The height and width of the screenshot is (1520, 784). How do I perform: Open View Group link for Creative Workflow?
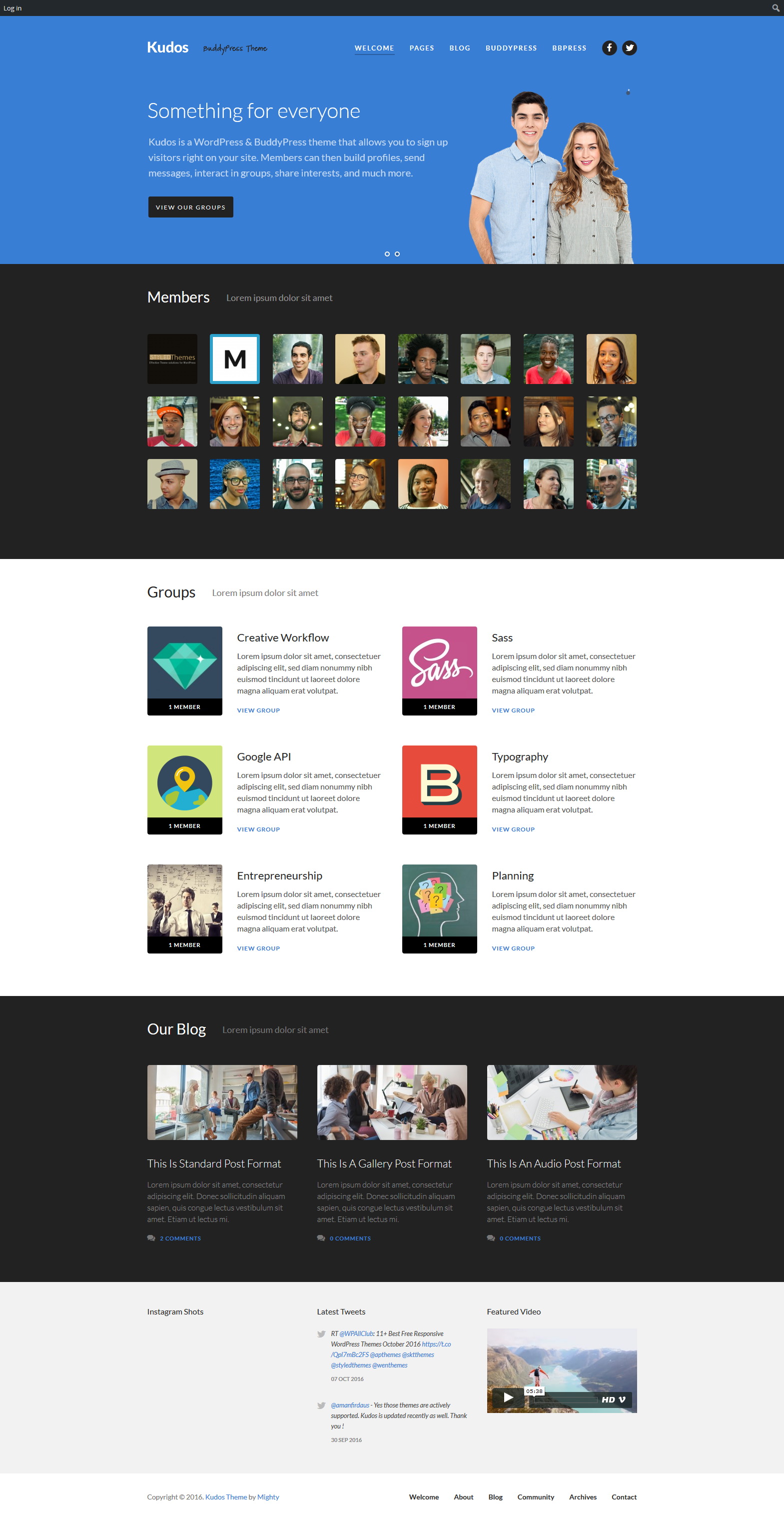pyautogui.click(x=258, y=710)
